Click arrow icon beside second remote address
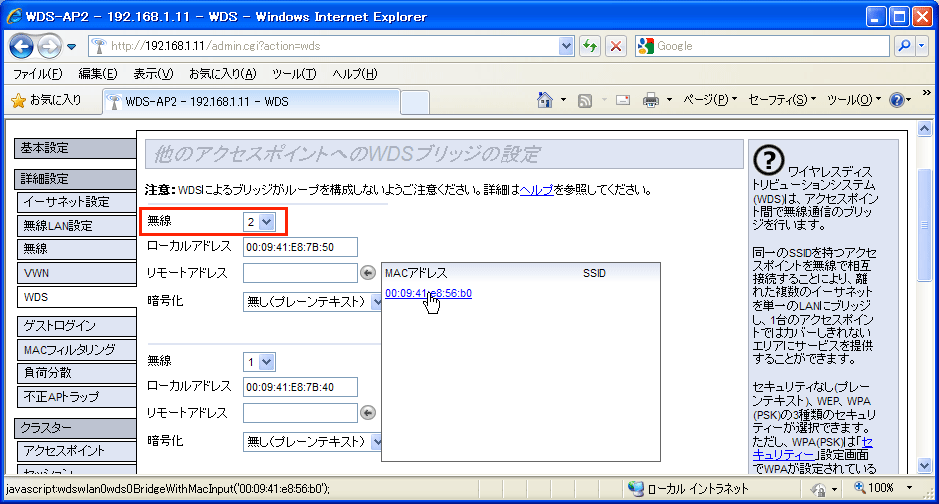The height and width of the screenshot is (504, 939). (367, 412)
